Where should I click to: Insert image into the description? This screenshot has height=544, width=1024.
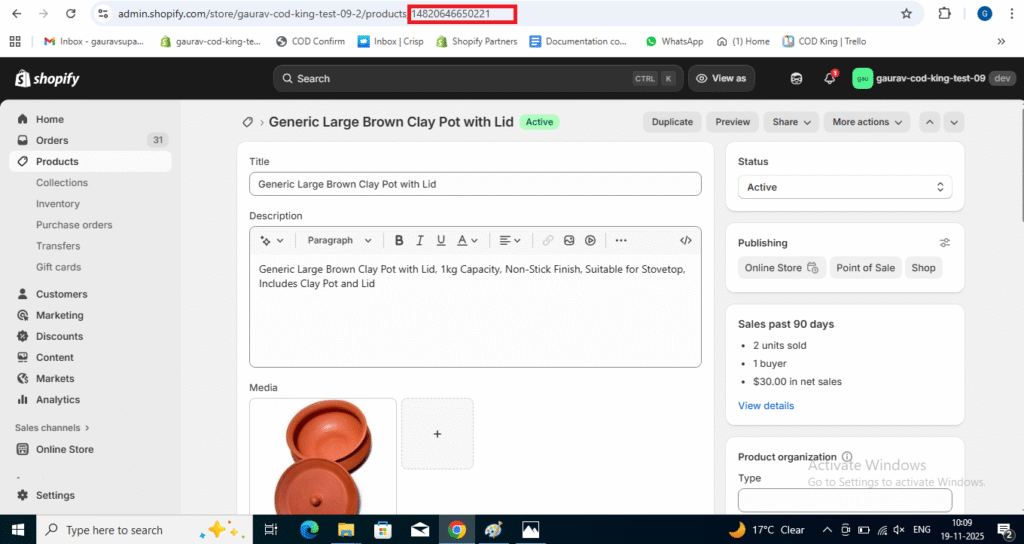click(x=569, y=240)
